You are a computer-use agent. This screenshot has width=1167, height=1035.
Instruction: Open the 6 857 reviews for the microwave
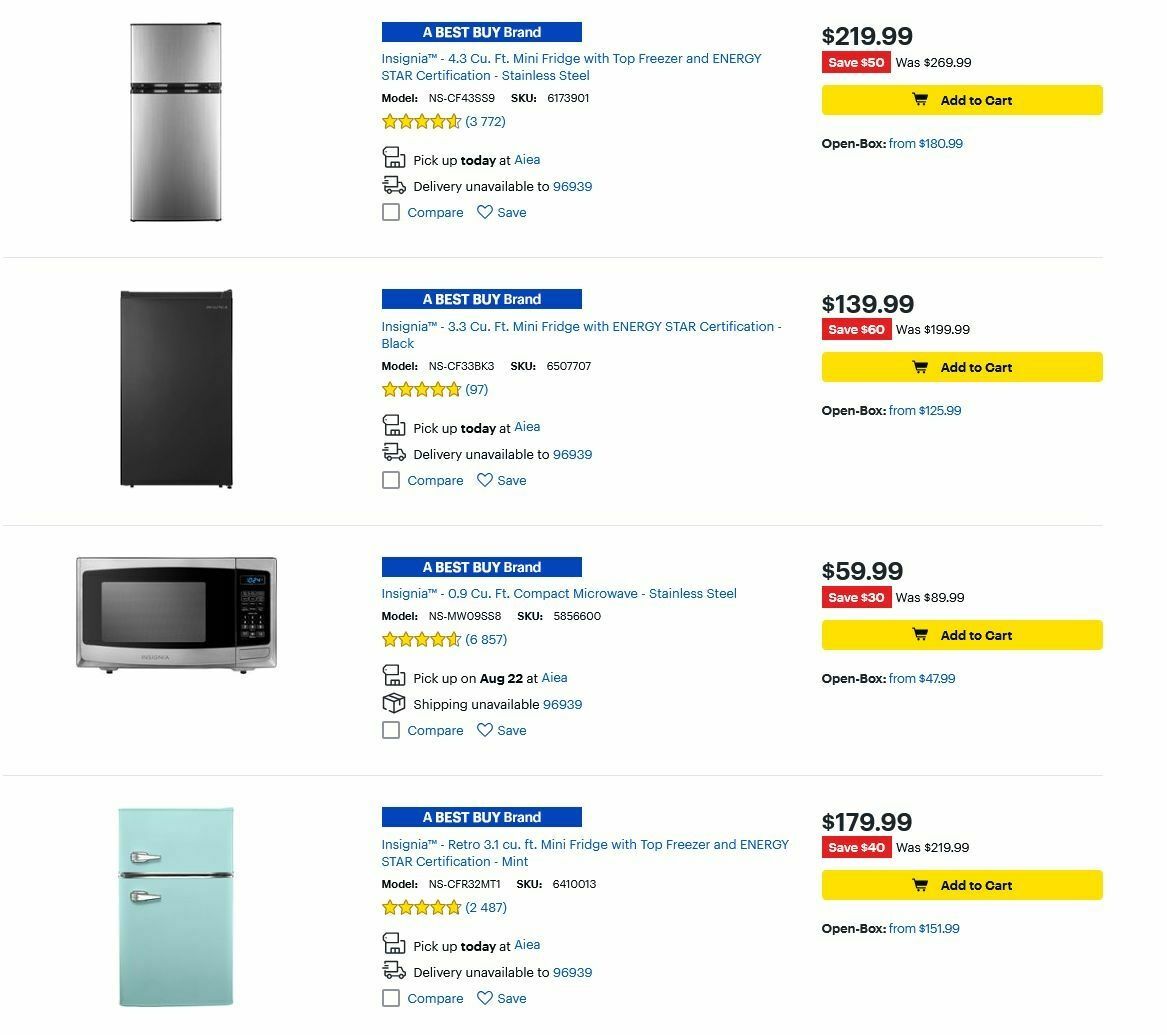[x=487, y=639]
